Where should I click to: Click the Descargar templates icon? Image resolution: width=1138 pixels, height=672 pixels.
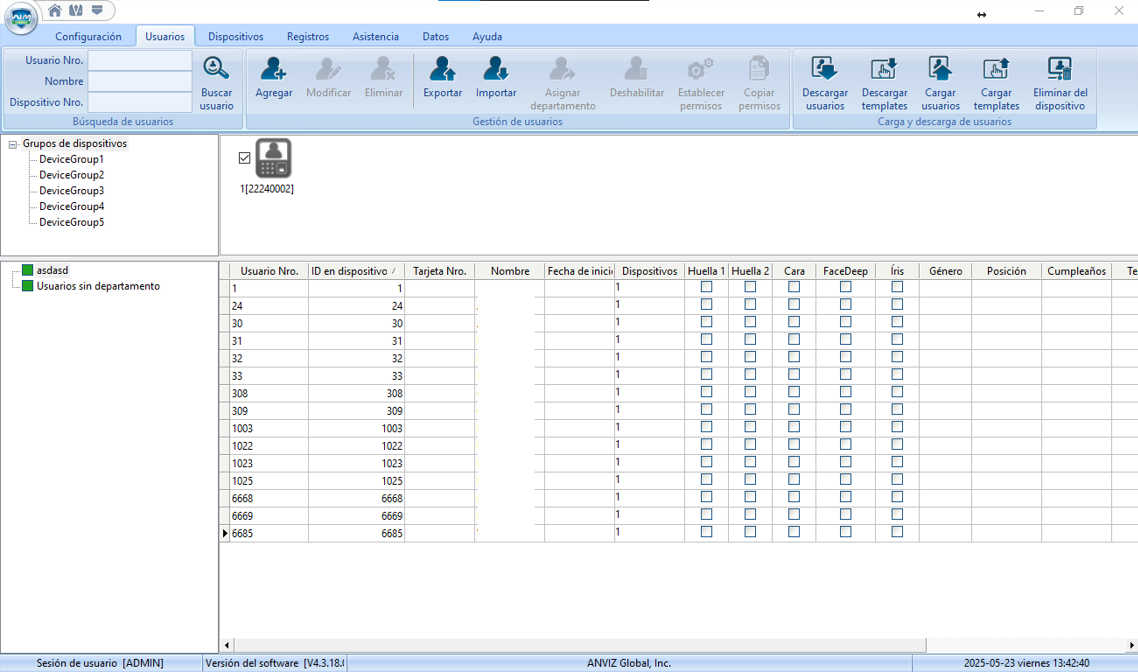(x=884, y=69)
